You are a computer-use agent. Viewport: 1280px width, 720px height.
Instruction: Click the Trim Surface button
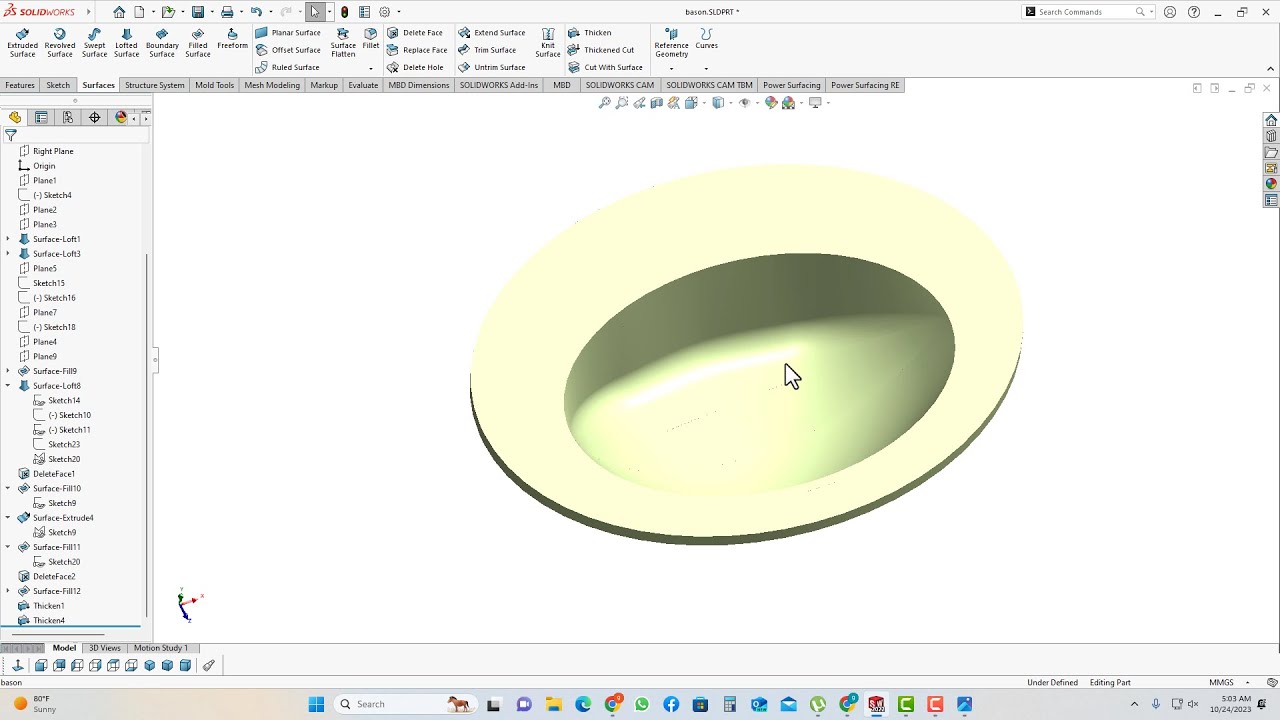[x=487, y=50]
